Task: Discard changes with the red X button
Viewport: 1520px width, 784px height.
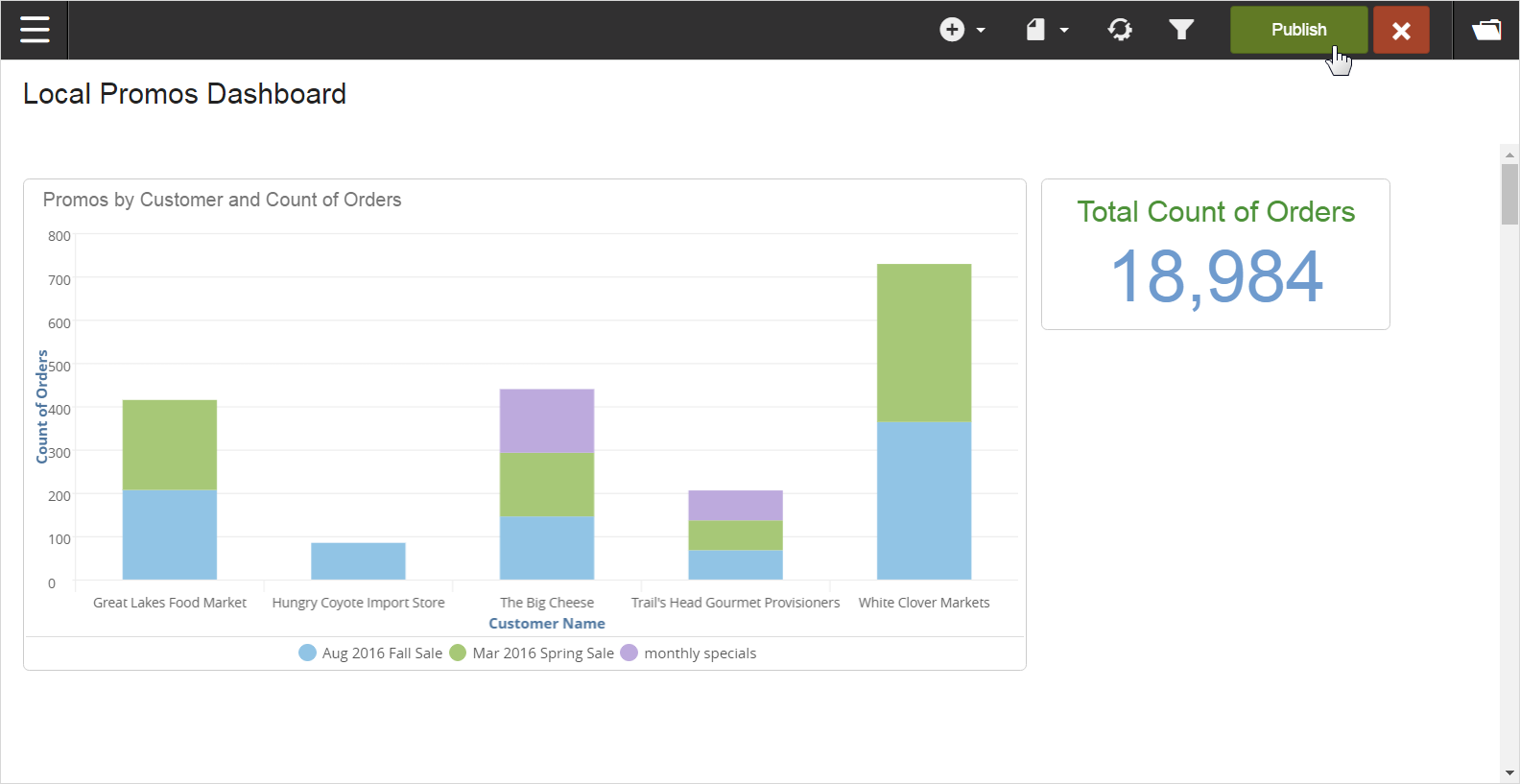Action: (x=1401, y=30)
